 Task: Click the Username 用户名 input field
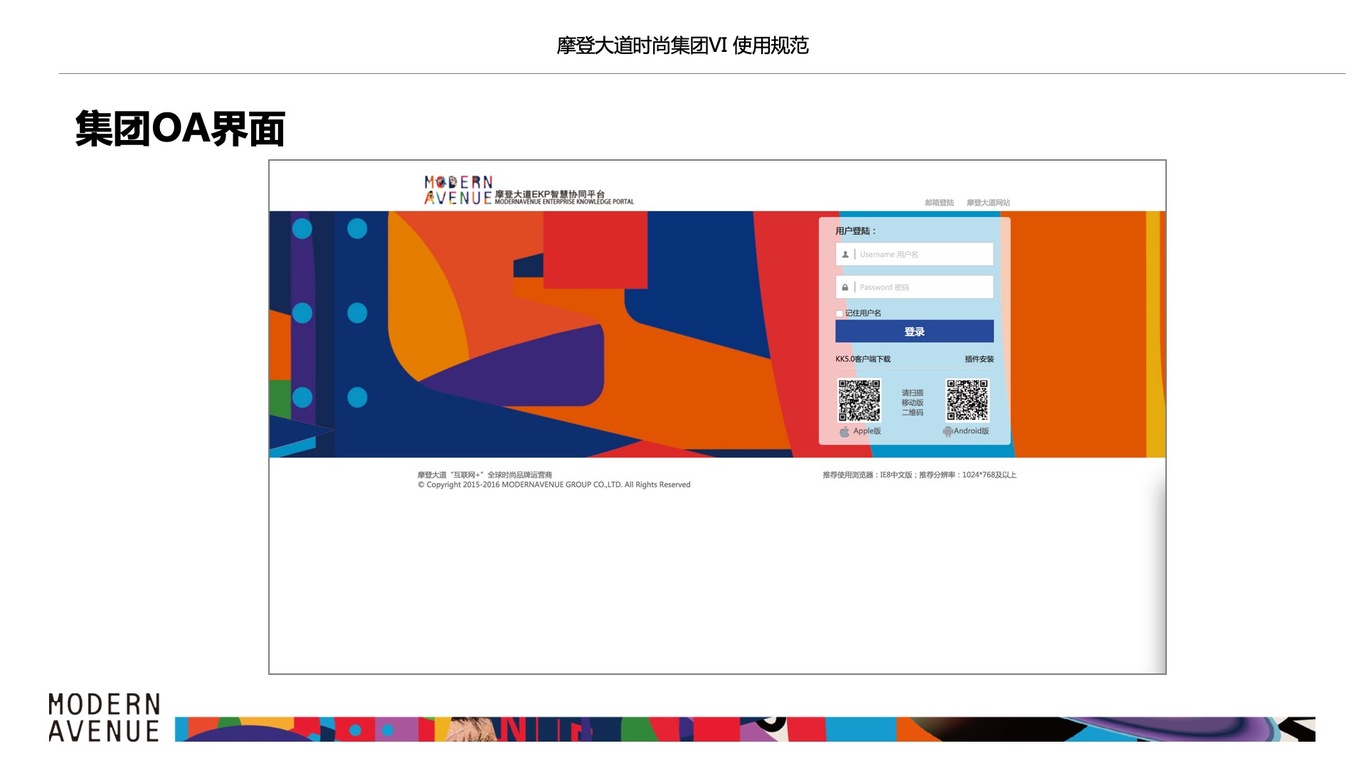[914, 254]
